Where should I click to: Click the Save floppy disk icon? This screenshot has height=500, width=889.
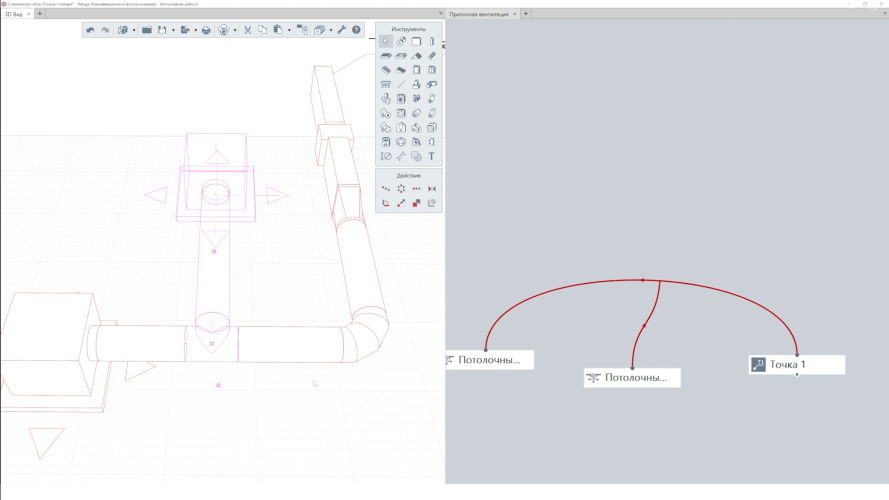(161, 30)
